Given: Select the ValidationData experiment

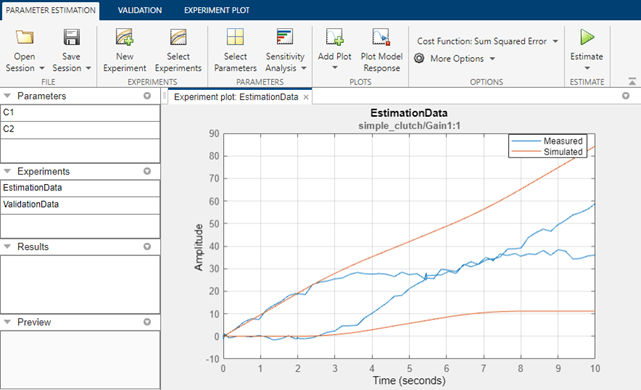Looking at the screenshot, I should 80,204.
